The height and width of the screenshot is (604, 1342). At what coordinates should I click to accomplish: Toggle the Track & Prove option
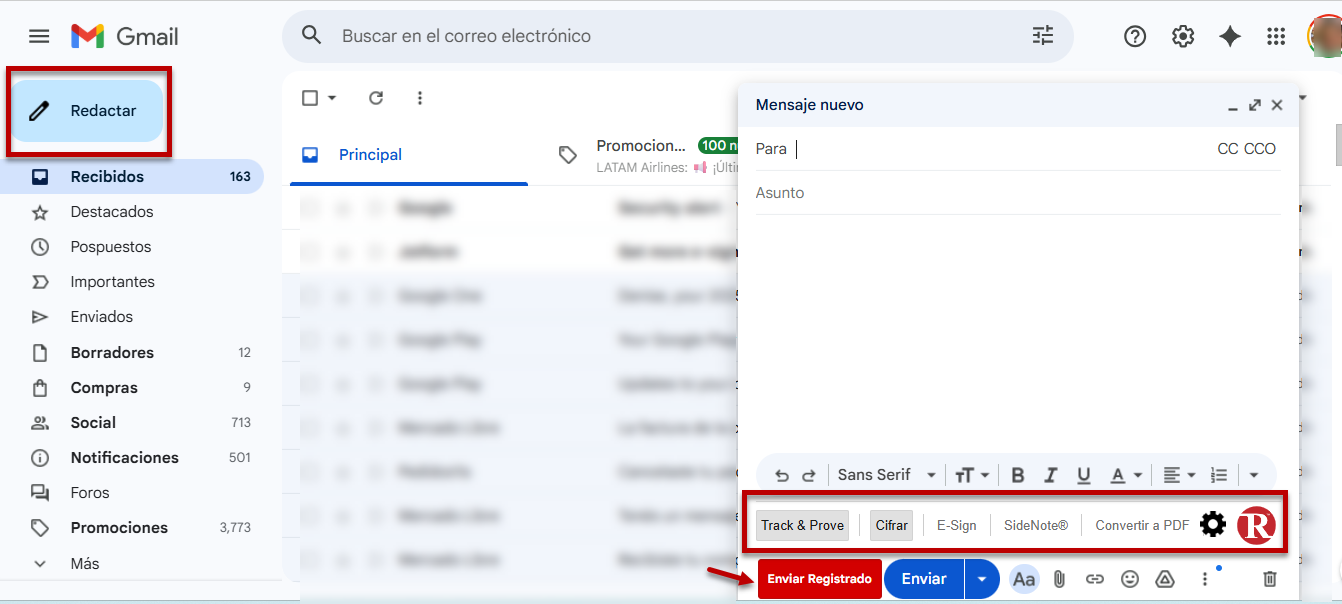(802, 525)
